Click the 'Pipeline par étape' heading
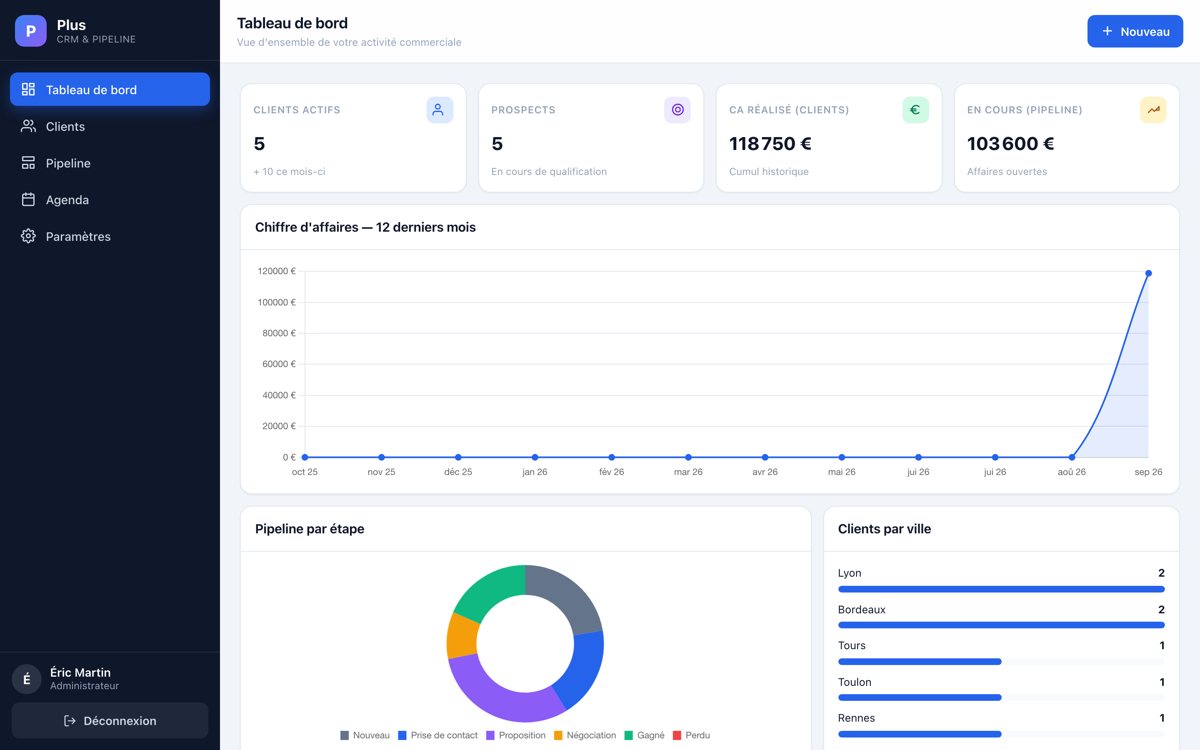This screenshot has height=750, width=1200. [309, 529]
